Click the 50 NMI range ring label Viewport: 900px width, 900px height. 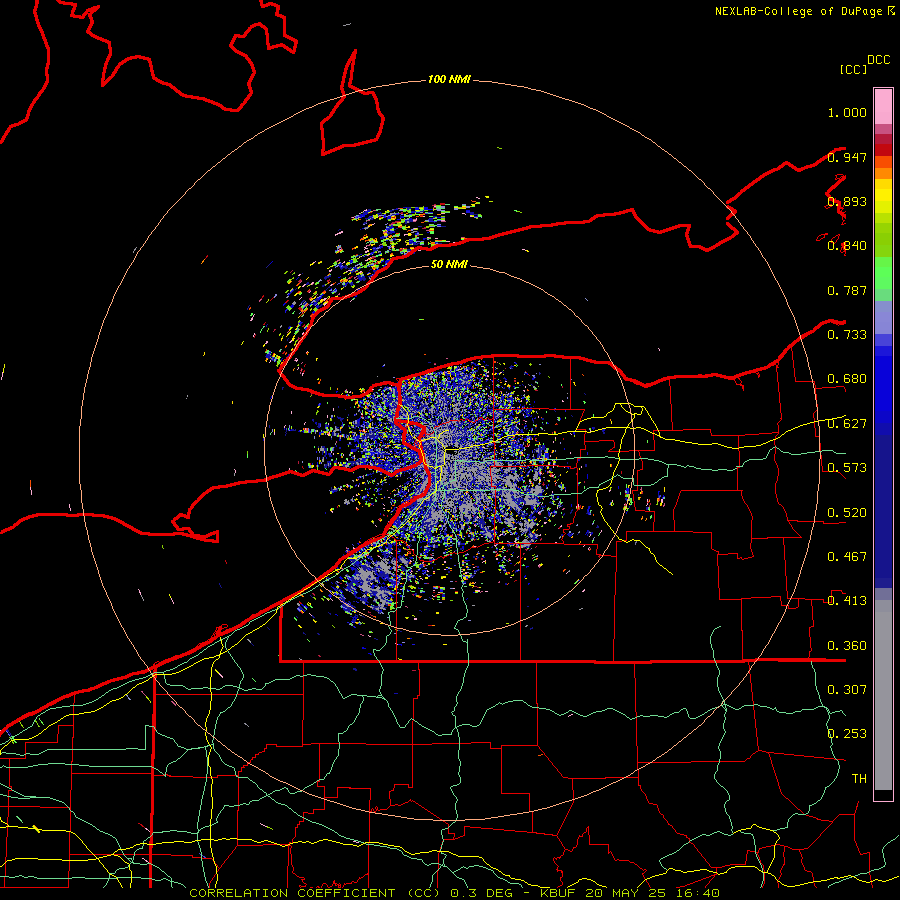coord(449,264)
